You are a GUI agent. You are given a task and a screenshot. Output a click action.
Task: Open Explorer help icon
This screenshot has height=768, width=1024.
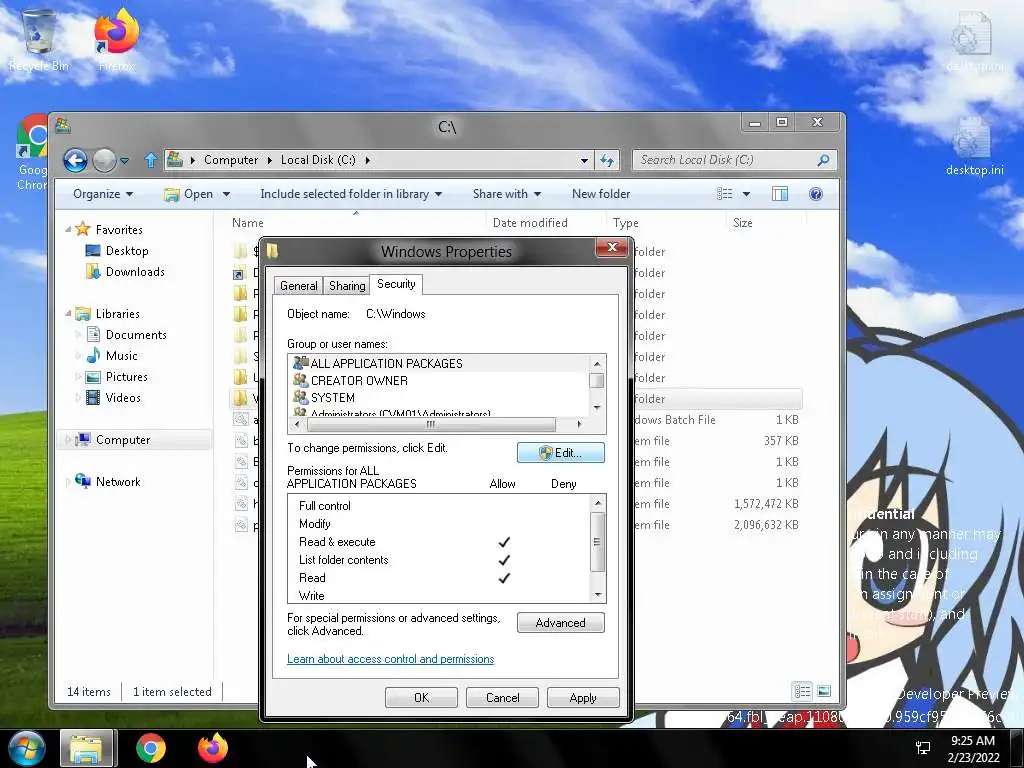coord(816,194)
